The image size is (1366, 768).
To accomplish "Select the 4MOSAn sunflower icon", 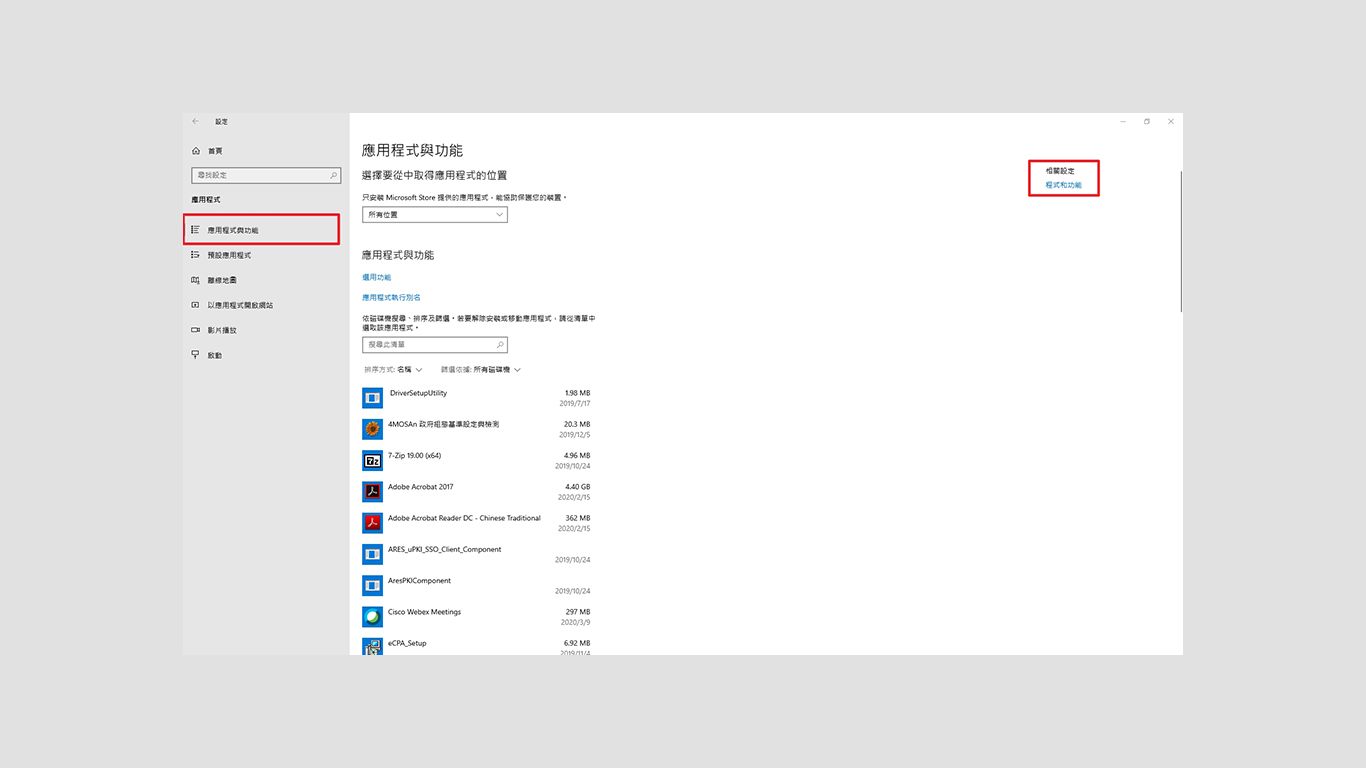I will tap(372, 429).
